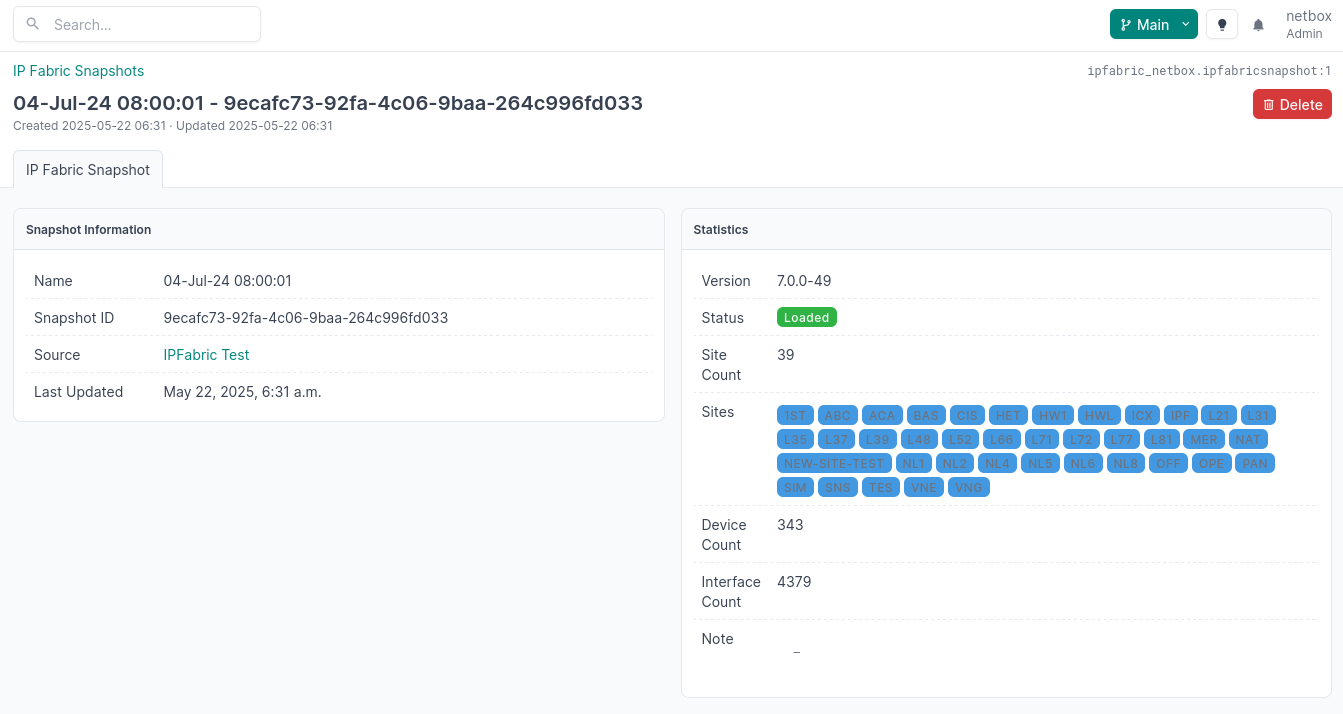1343x714 pixels.
Task: Click the L31 site tag
Action: pos(1258,416)
